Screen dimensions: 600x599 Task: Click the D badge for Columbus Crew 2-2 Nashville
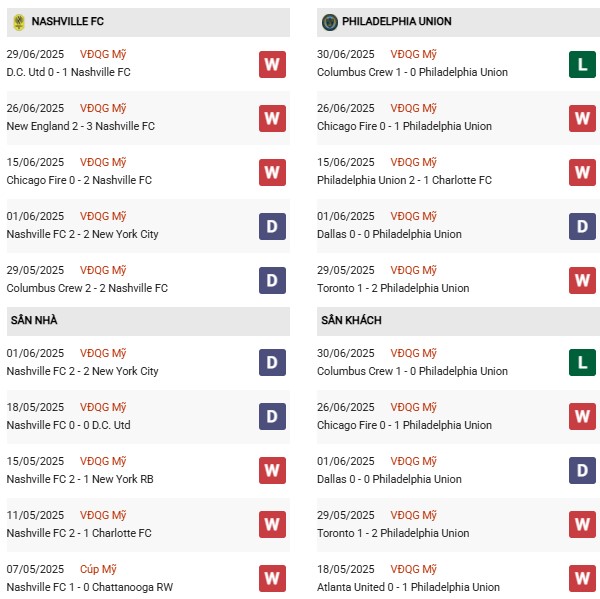click(x=272, y=280)
